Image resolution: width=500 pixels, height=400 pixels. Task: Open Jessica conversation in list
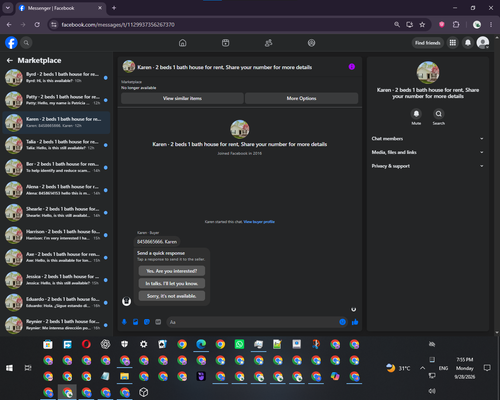pos(56,280)
